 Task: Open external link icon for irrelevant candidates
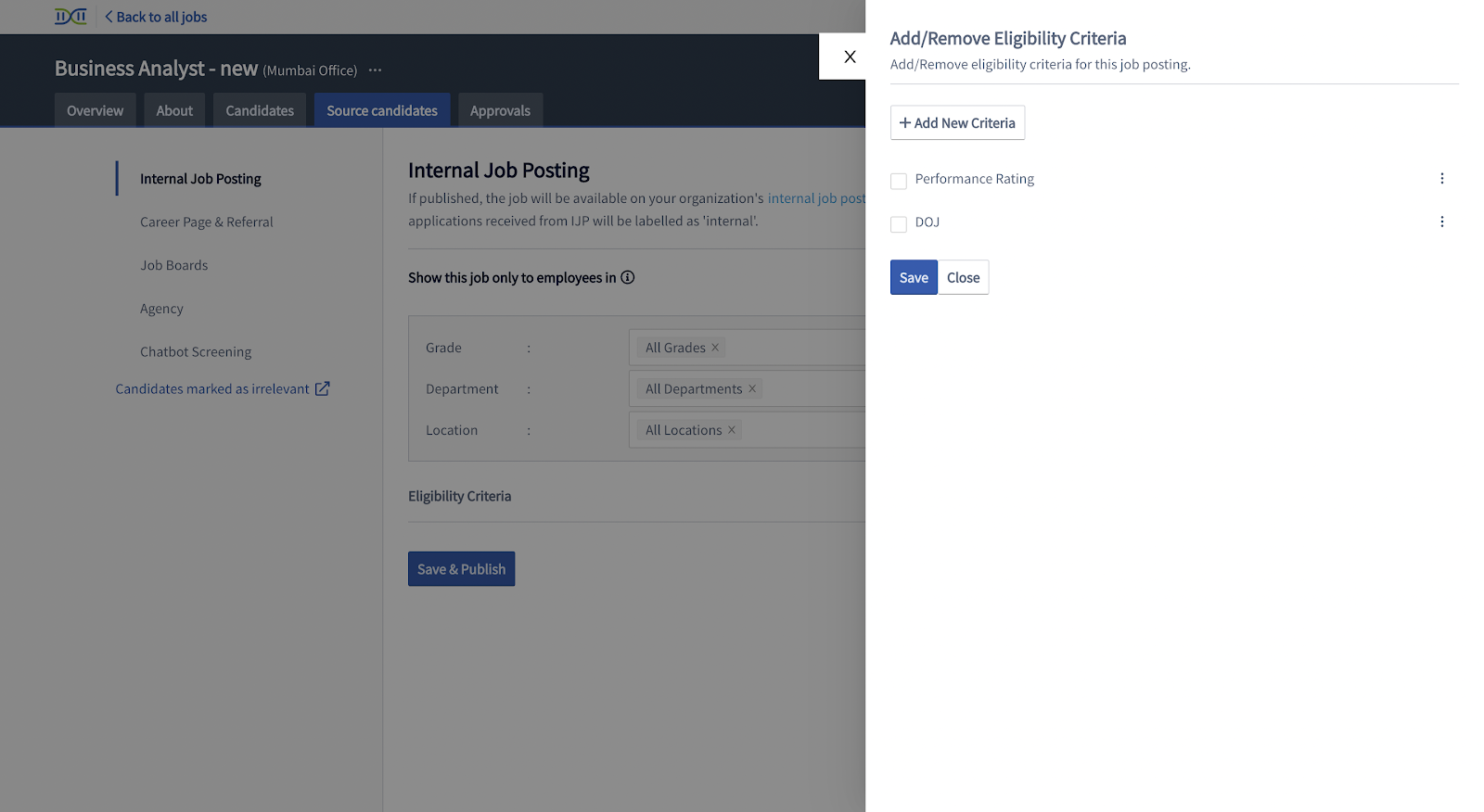(x=322, y=388)
